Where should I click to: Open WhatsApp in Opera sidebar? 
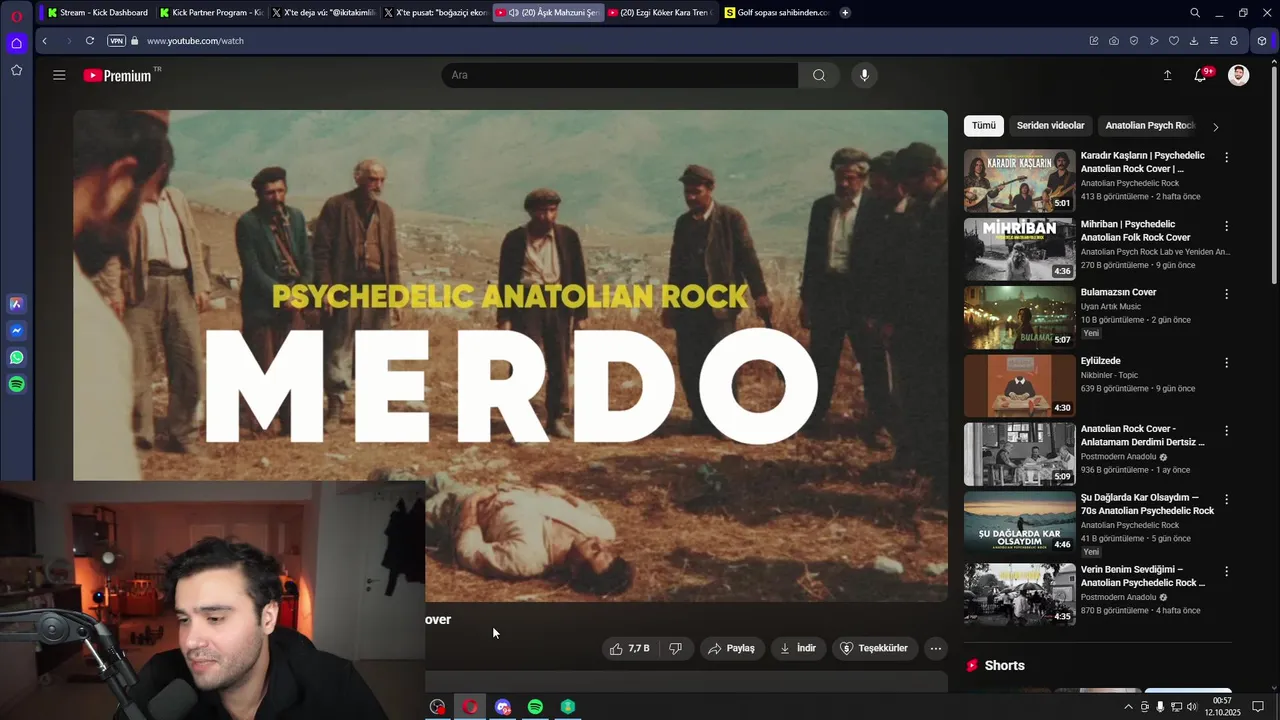tap(16, 357)
